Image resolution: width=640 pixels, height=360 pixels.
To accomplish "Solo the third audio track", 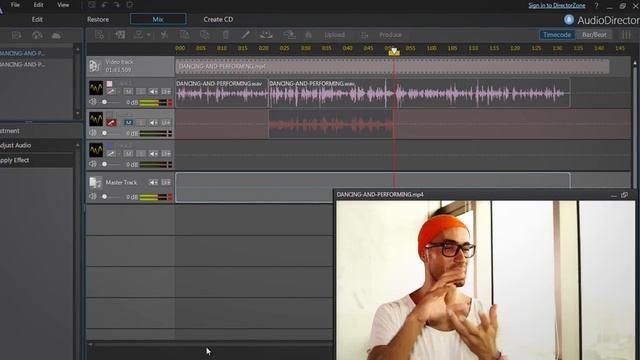I will [x=140, y=153].
